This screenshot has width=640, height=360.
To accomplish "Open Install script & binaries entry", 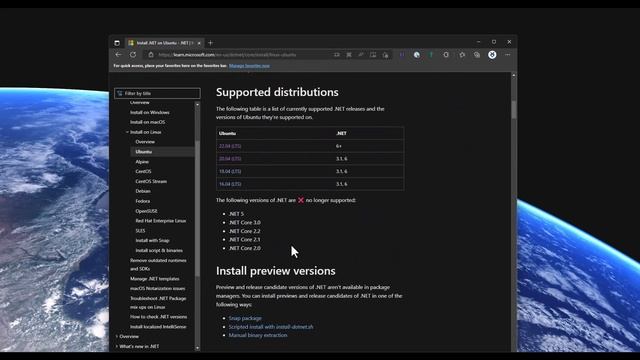I will click(159, 250).
